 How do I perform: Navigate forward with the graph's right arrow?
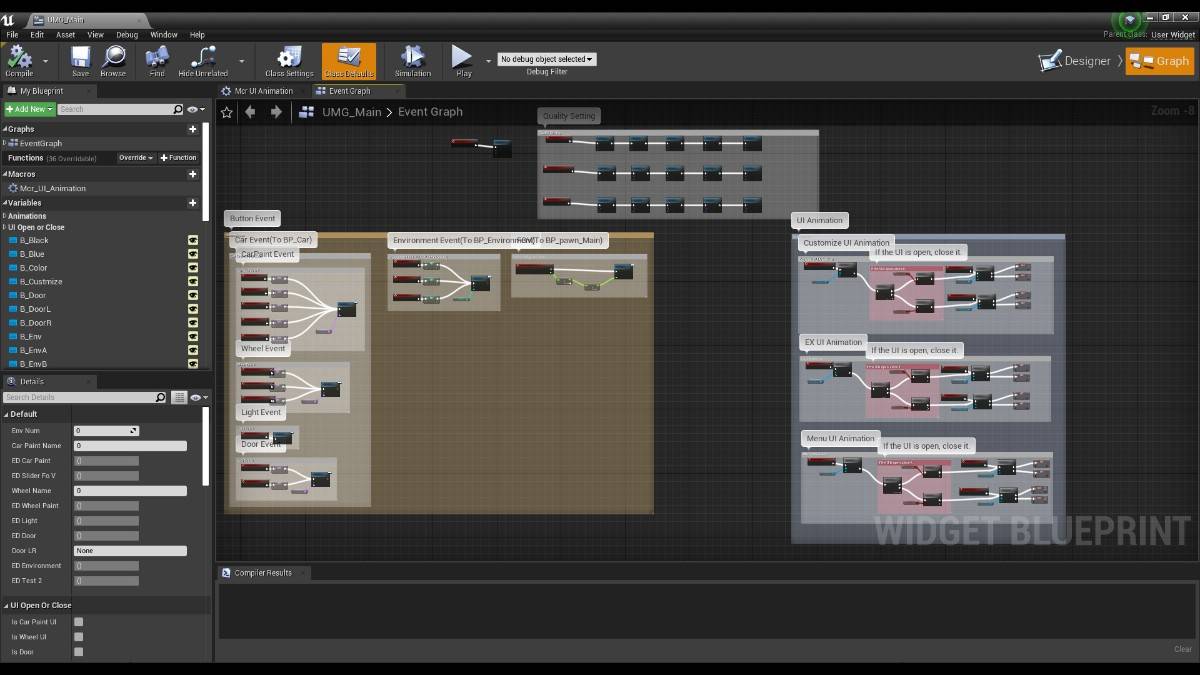[276, 112]
